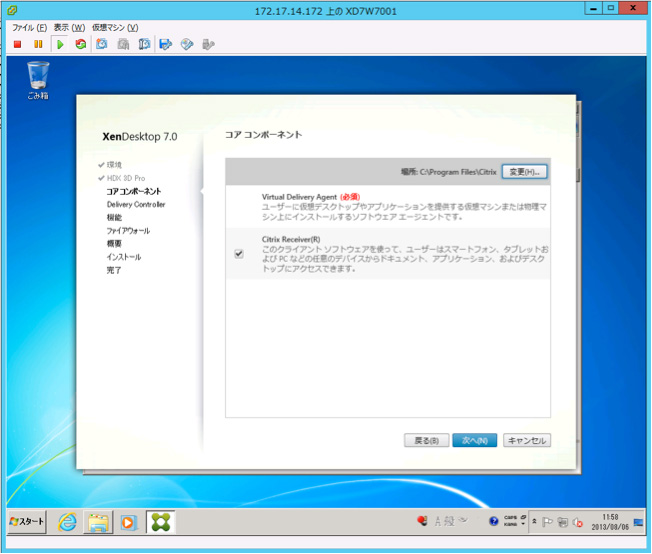Click the green power on play icon
Image resolution: width=652 pixels, height=554 pixels.
tap(60, 44)
